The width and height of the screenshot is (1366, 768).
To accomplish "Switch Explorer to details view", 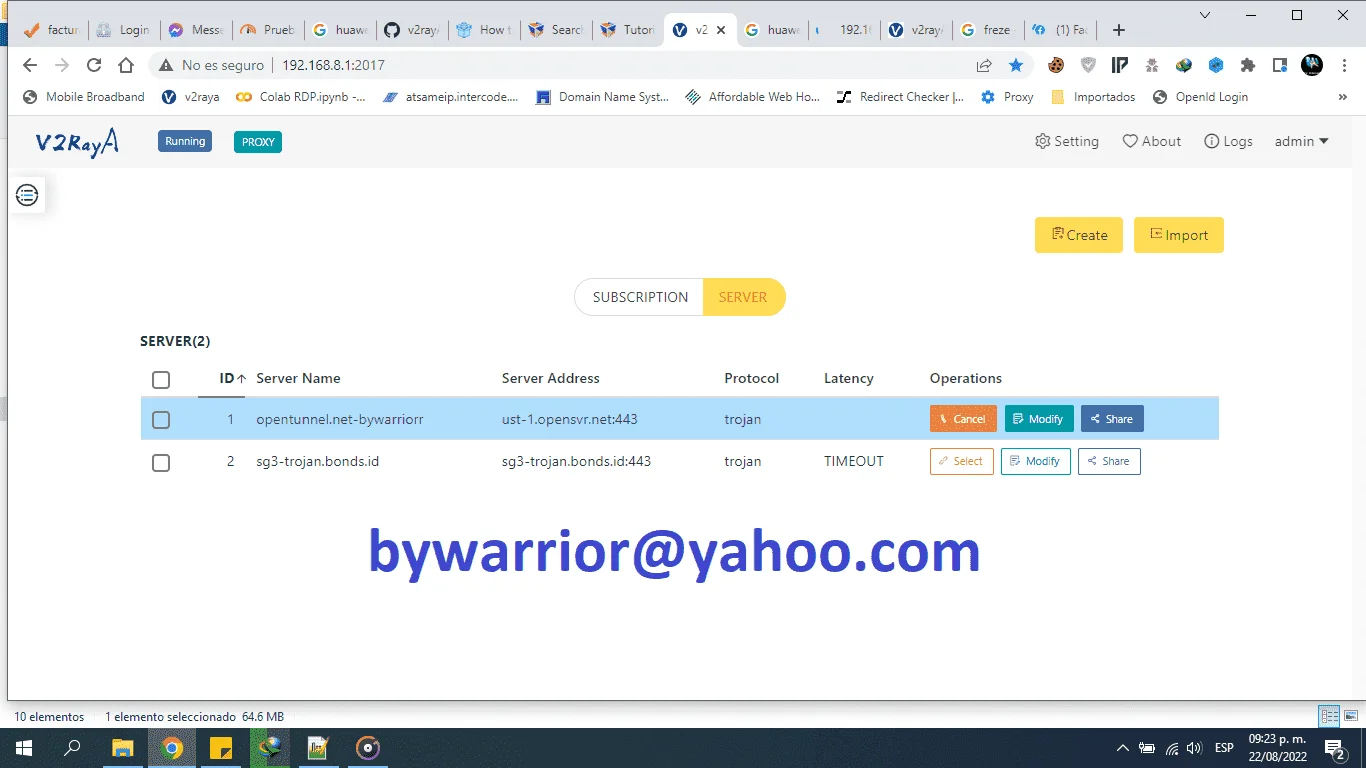I will [x=1329, y=716].
